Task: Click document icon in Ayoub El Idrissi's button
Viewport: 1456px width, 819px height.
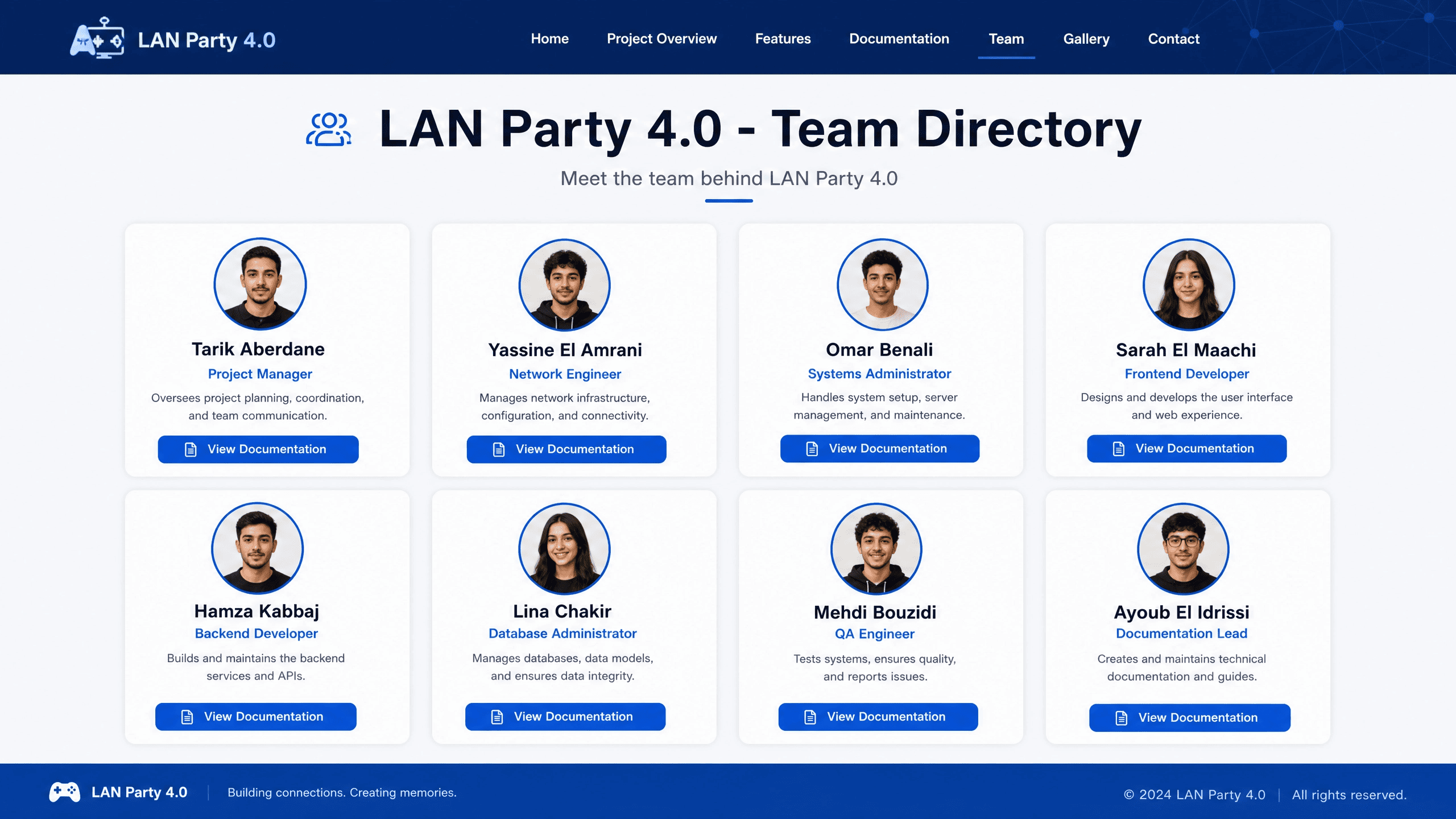Action: 1122,718
